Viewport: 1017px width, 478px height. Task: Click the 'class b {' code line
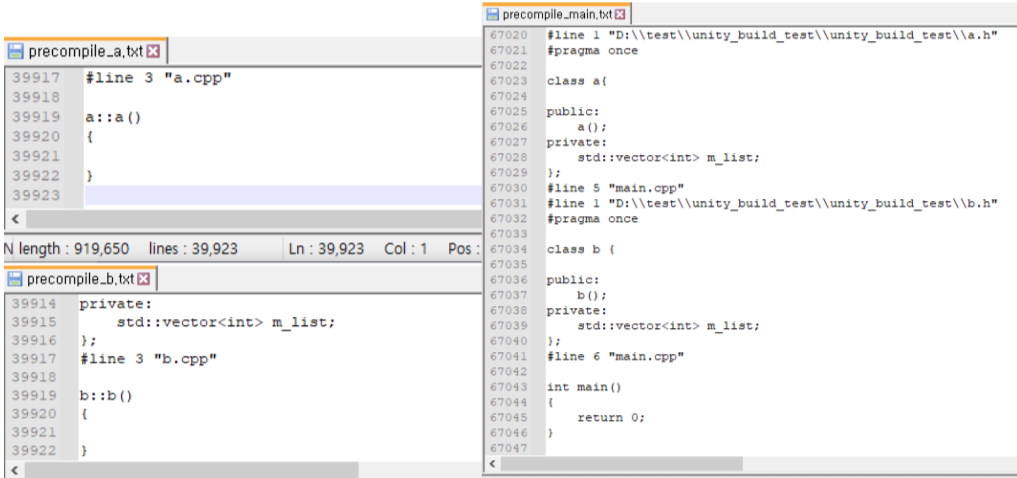coord(580,249)
